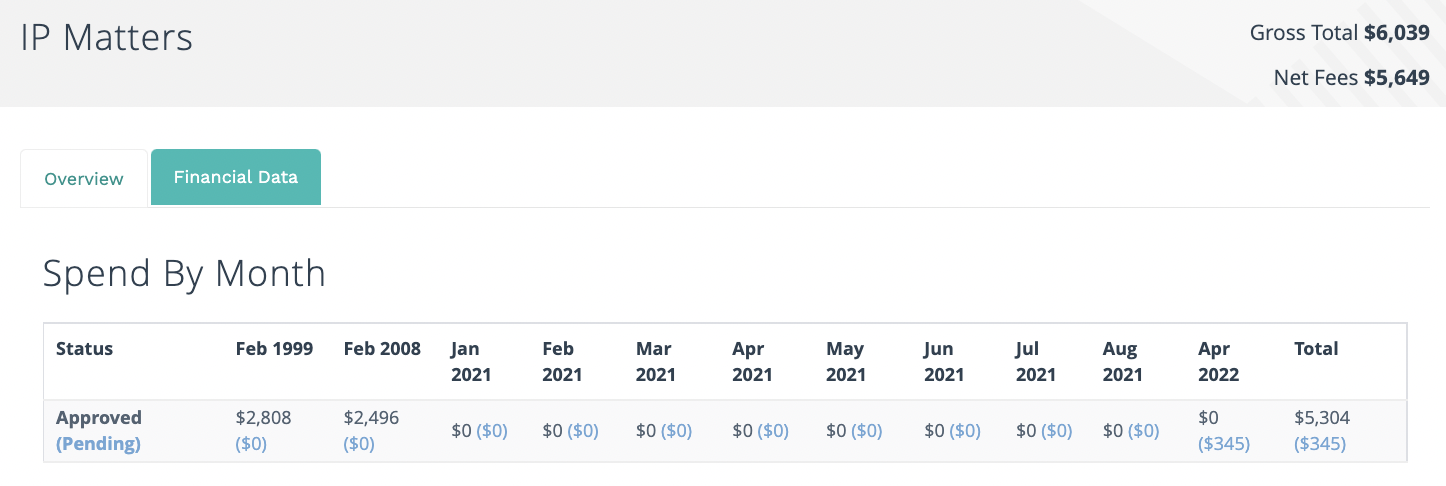
Task: Click the Jun 2021 pending ($0) link
Action: pos(965,431)
